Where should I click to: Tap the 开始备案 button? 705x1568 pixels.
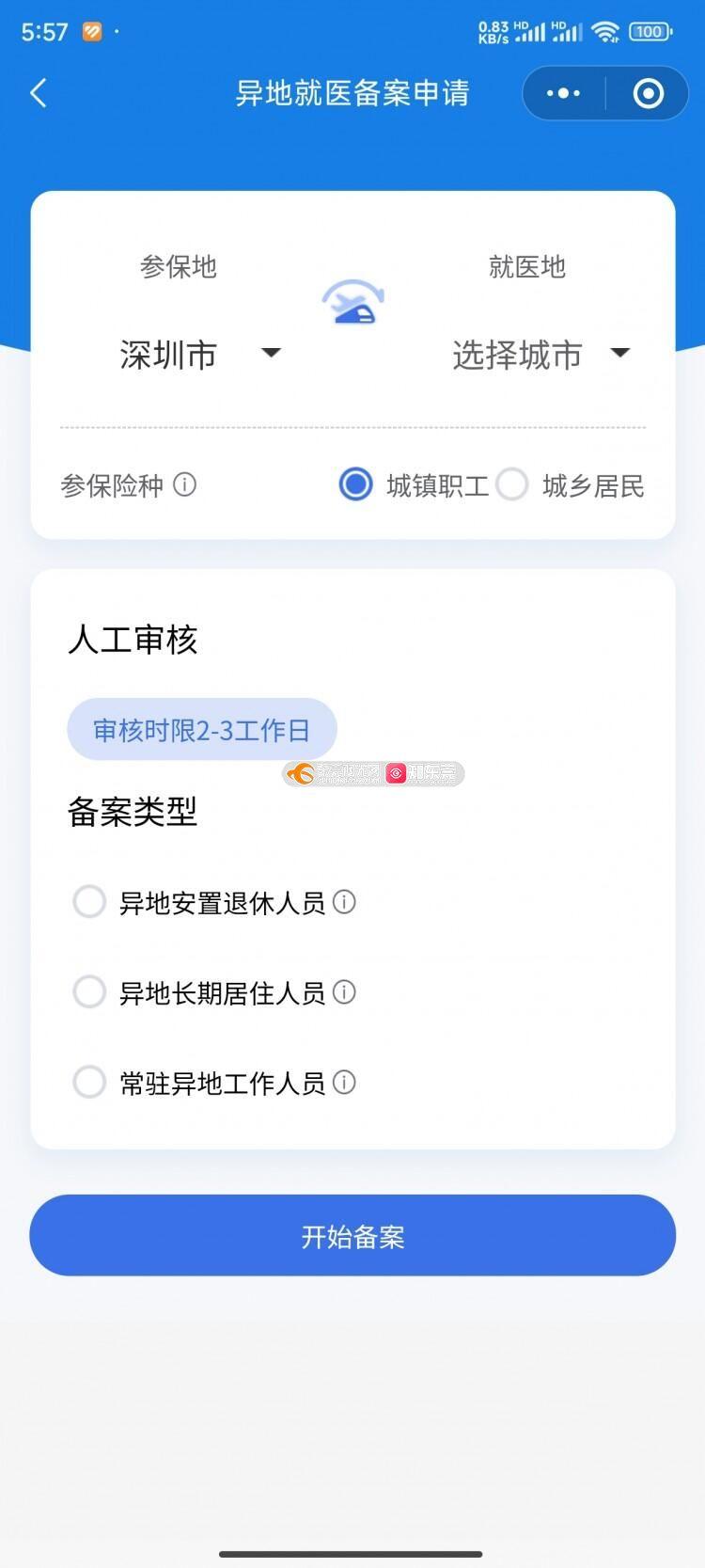click(x=352, y=1236)
